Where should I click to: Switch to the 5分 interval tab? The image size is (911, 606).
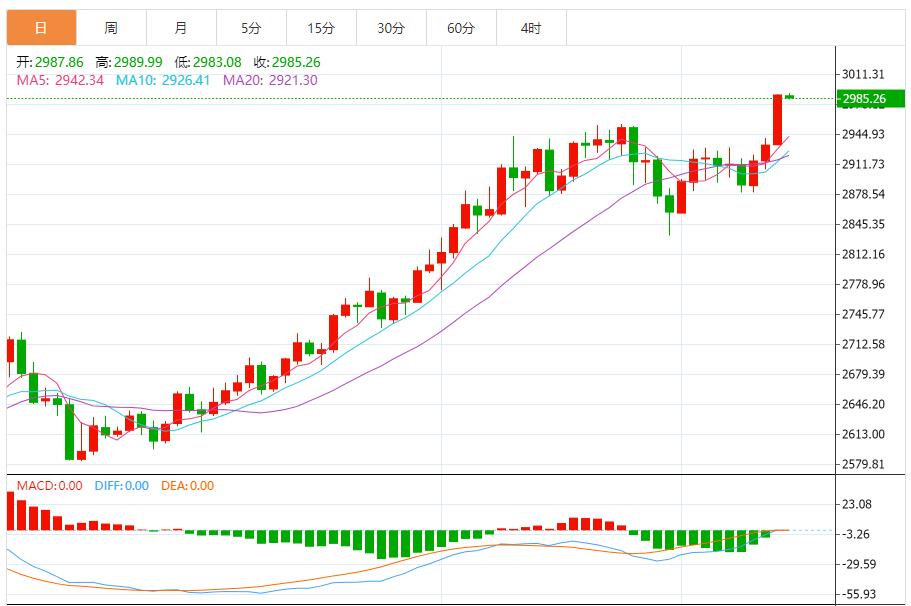pyautogui.click(x=251, y=28)
